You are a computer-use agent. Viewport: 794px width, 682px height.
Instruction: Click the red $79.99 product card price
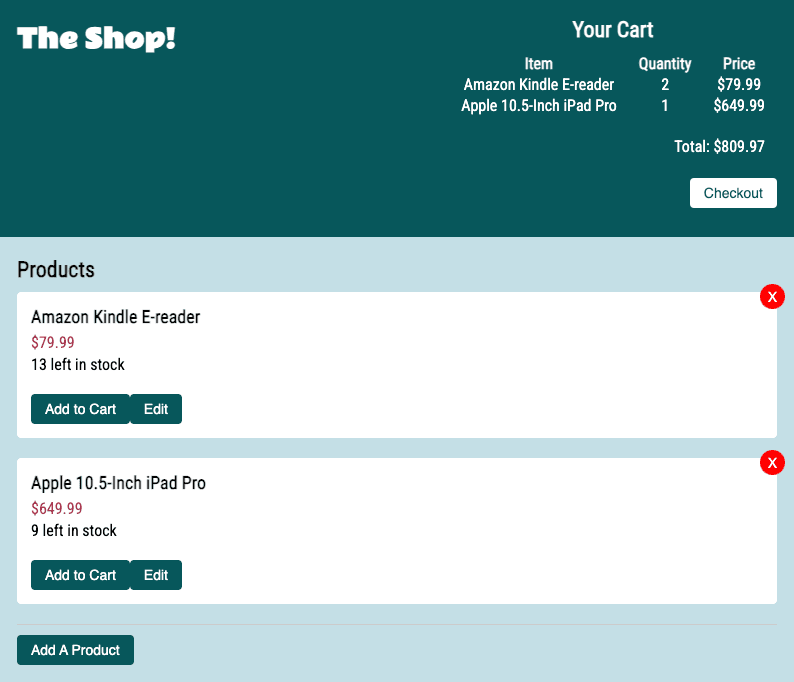(x=53, y=342)
